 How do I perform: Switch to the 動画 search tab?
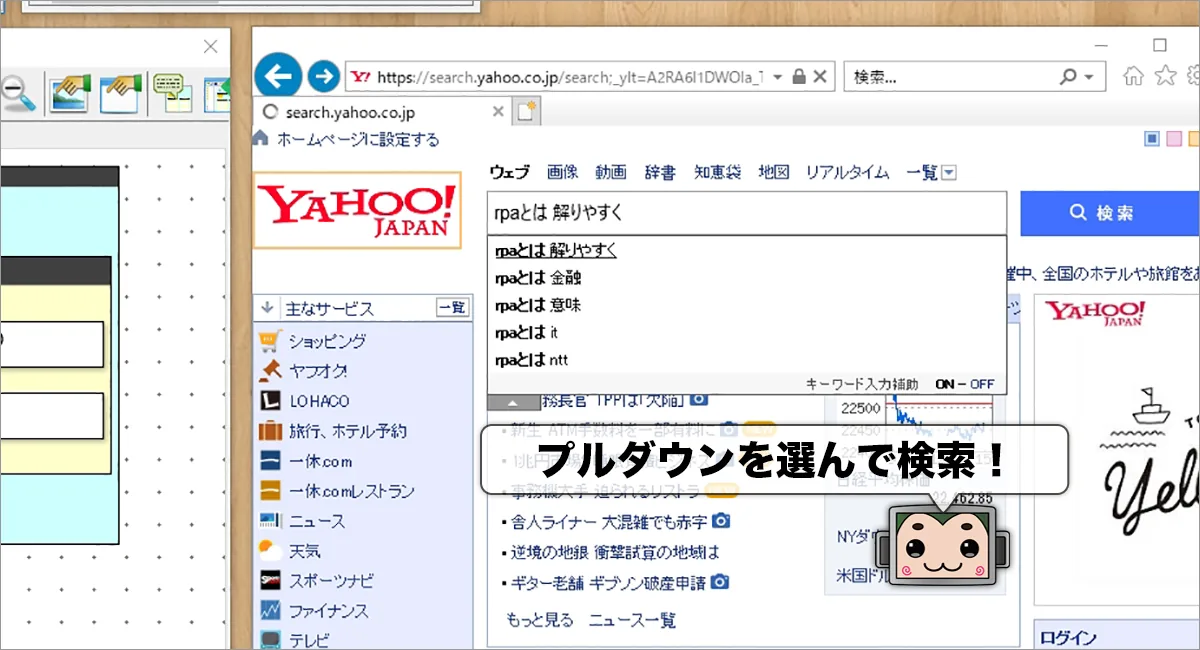[611, 172]
